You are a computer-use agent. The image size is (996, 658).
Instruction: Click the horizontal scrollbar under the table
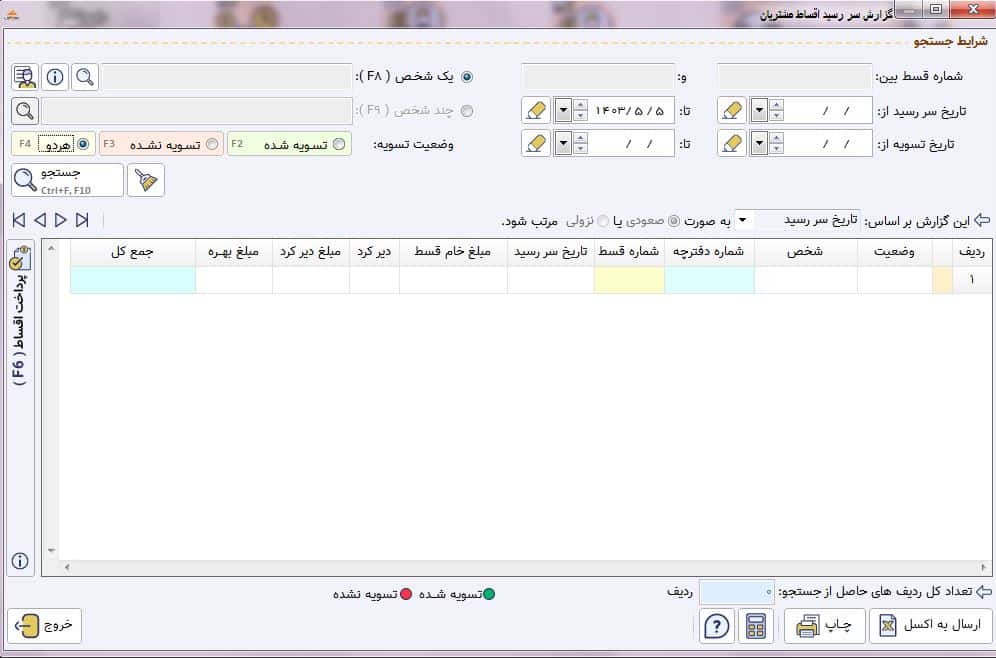525,567
